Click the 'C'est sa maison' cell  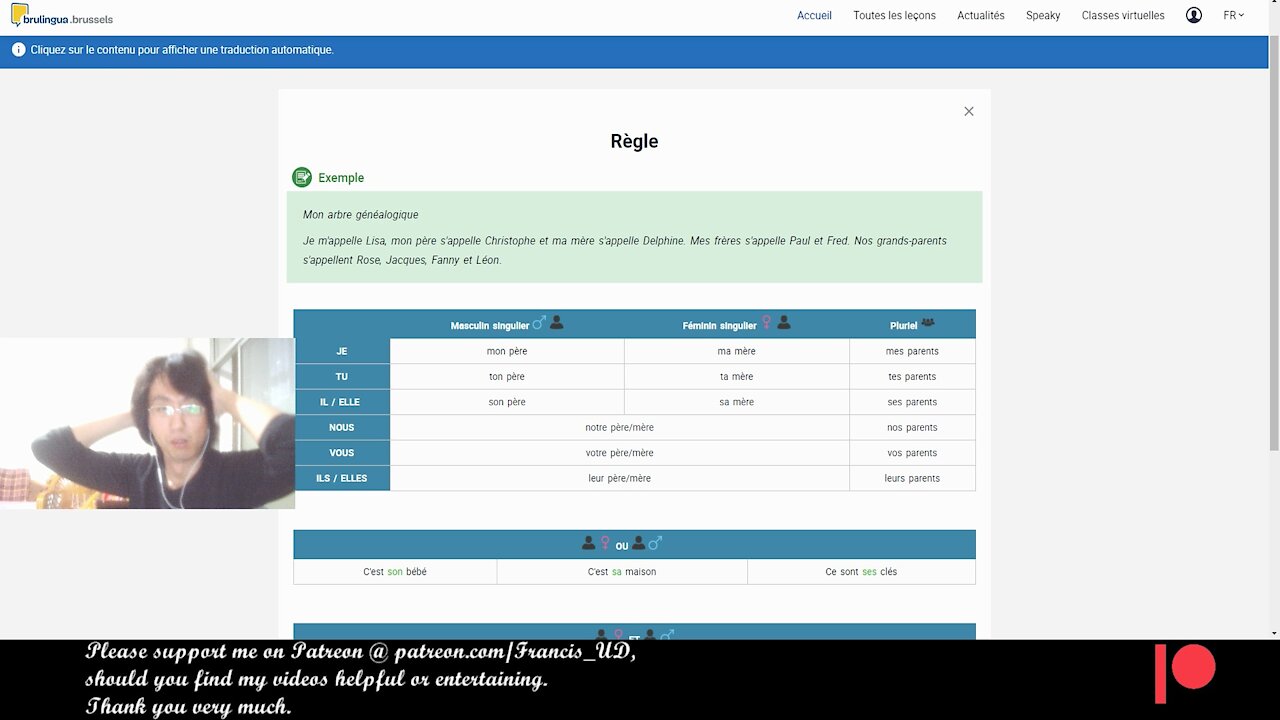(x=622, y=572)
